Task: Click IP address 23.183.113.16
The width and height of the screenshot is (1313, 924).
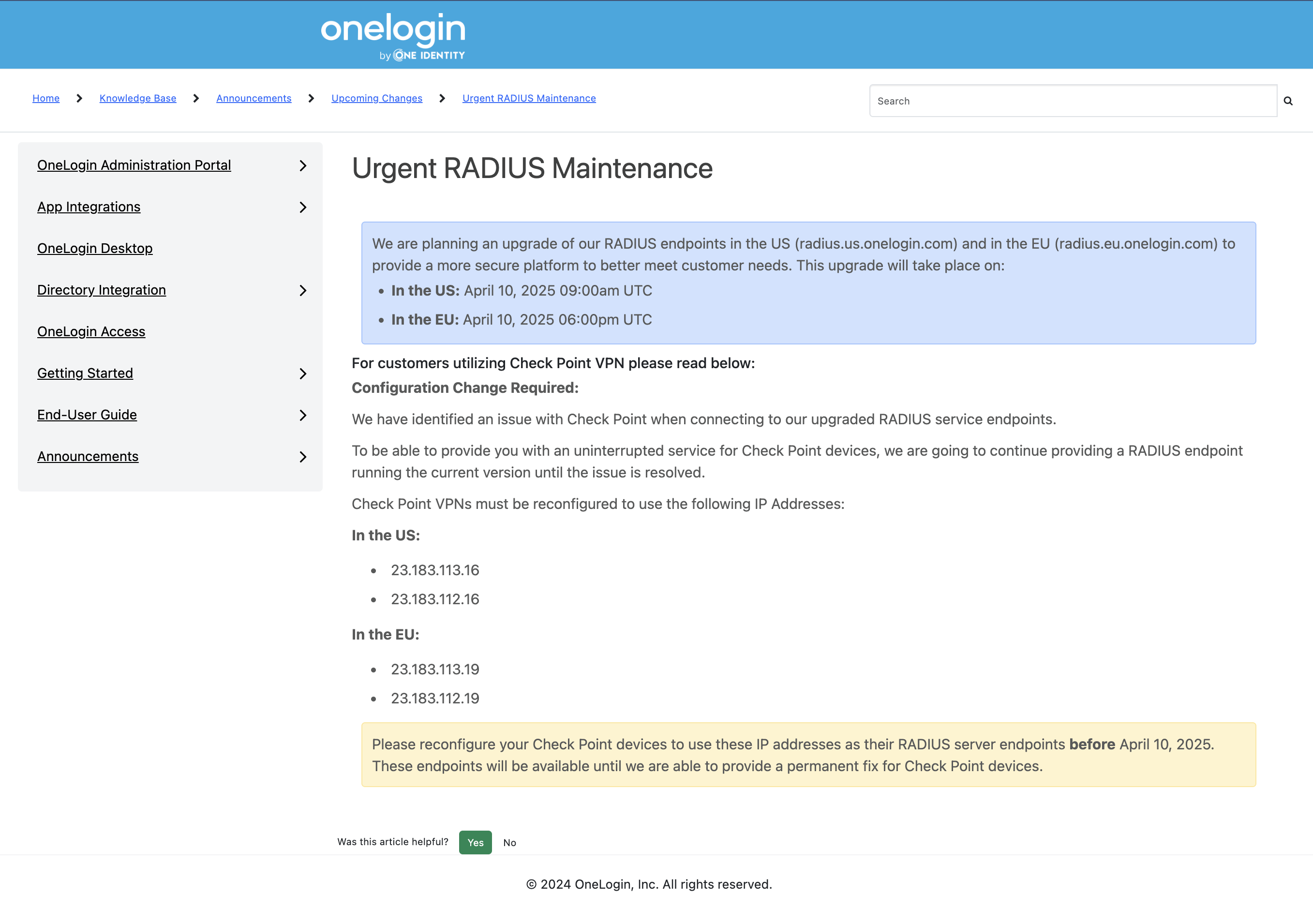Action: (435, 570)
